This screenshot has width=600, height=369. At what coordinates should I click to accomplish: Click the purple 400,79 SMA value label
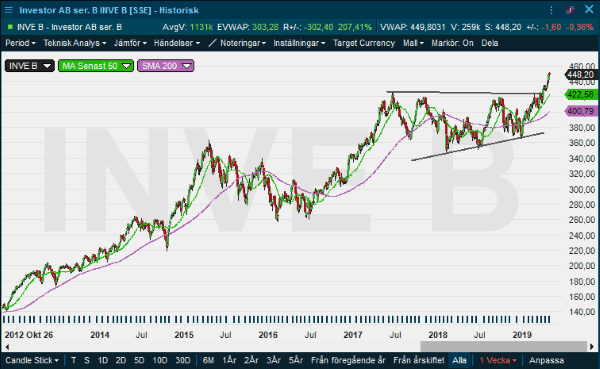(581, 111)
